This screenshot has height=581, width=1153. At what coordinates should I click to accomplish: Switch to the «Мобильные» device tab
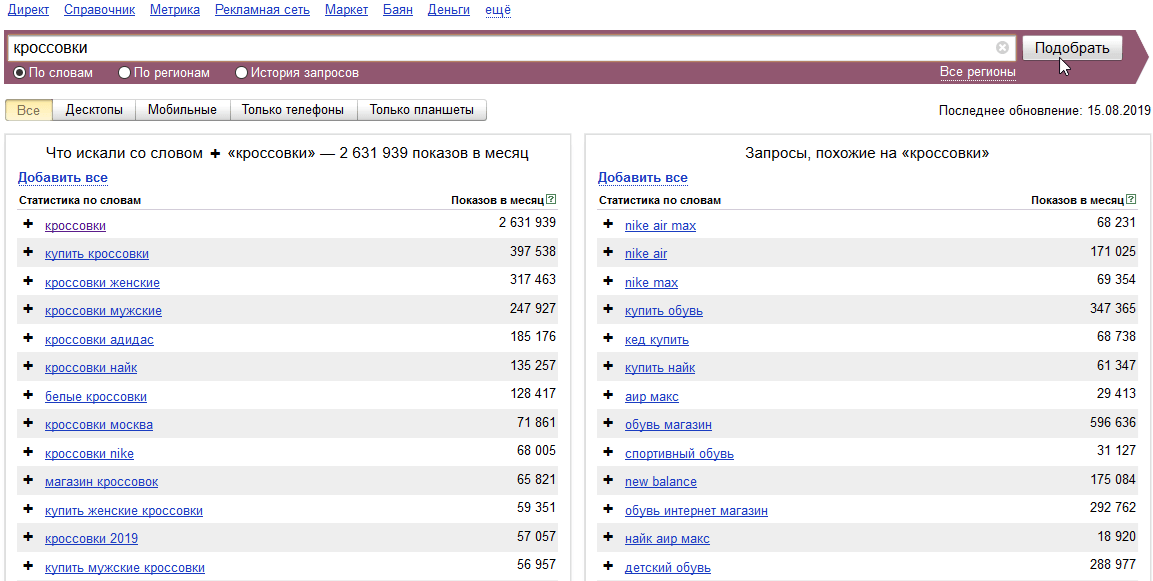coord(182,110)
